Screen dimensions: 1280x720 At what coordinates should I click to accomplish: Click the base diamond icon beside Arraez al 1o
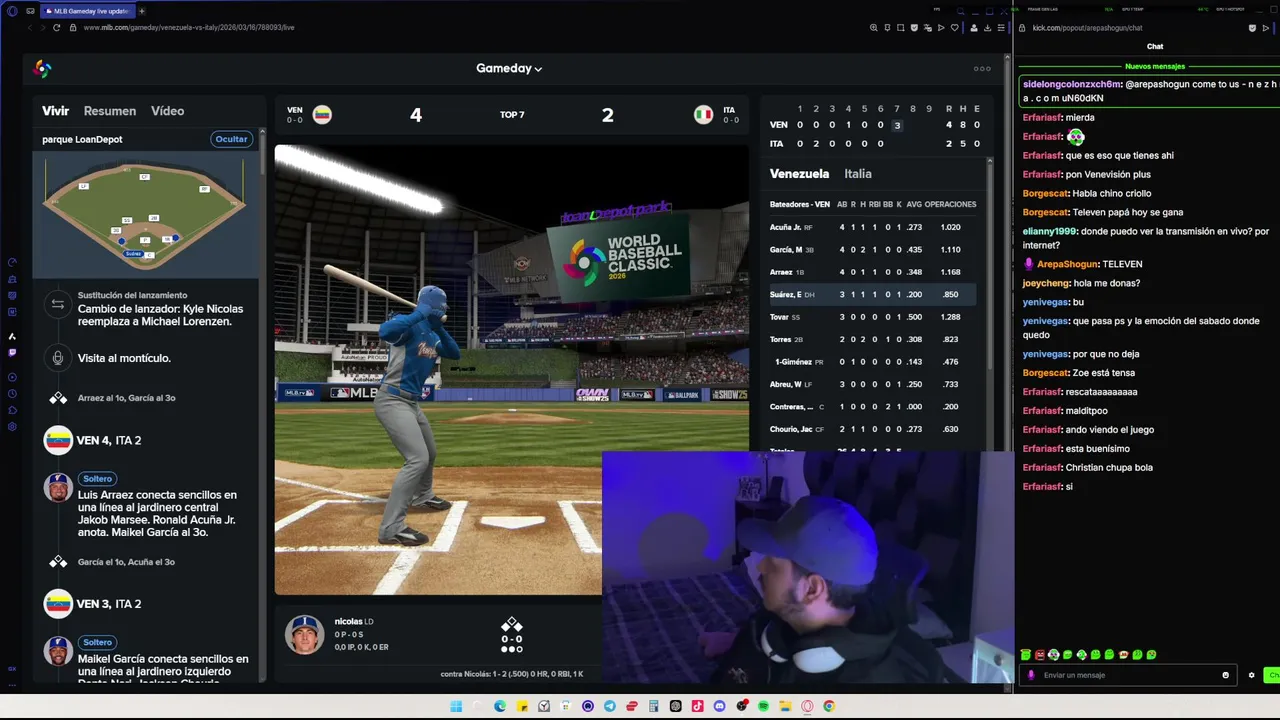click(58, 398)
